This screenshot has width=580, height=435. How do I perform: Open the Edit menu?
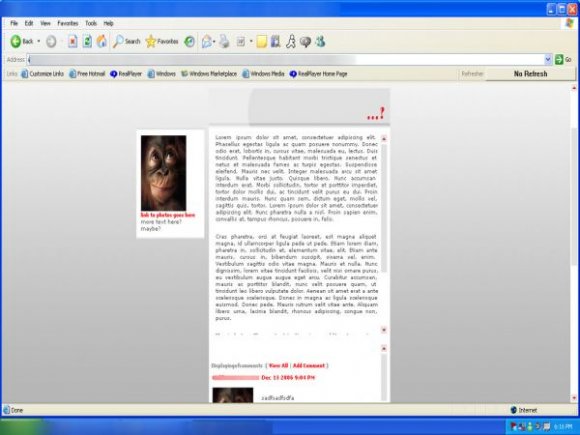point(29,23)
